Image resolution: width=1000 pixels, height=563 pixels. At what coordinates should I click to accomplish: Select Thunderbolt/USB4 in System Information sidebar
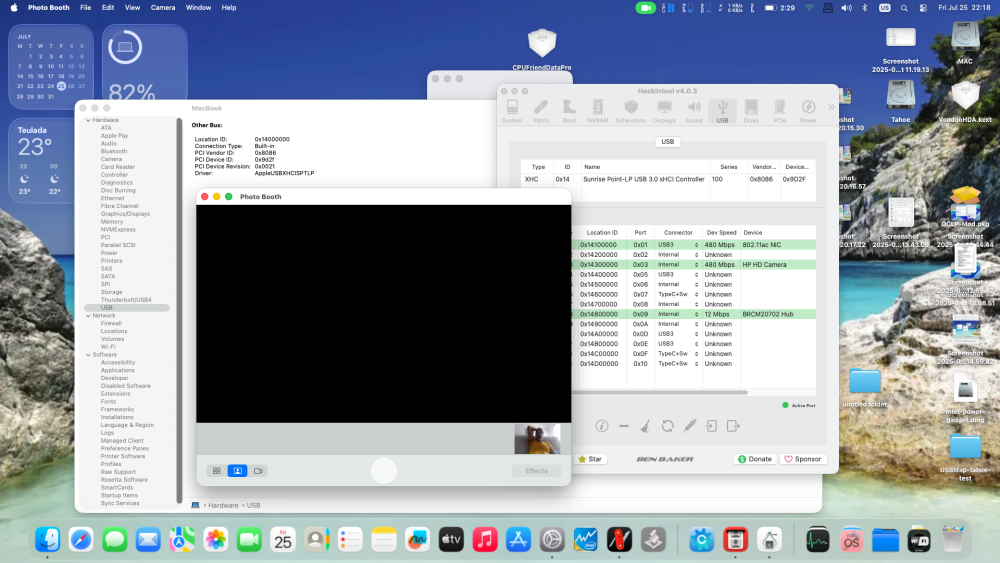coord(126,300)
